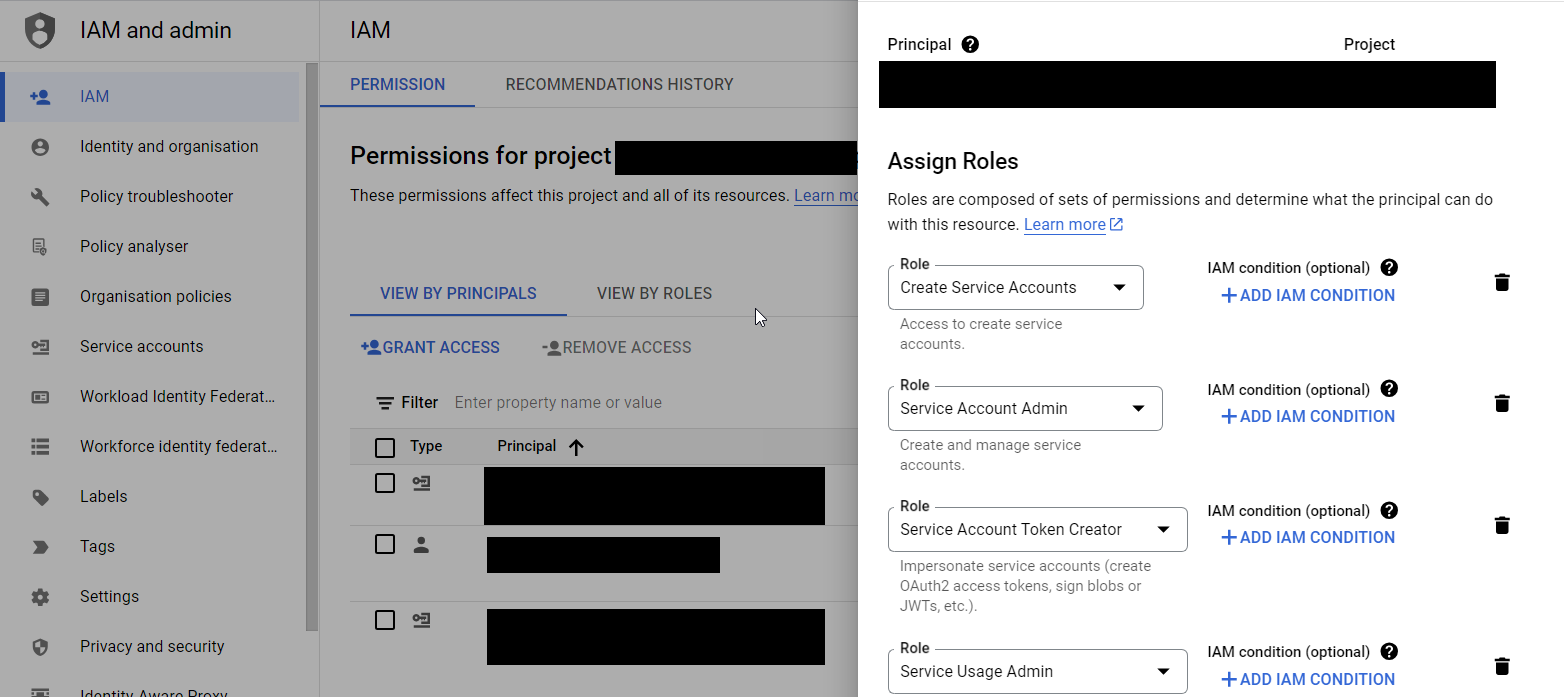Open Settings page in sidebar
1564x697 pixels.
pos(152,597)
